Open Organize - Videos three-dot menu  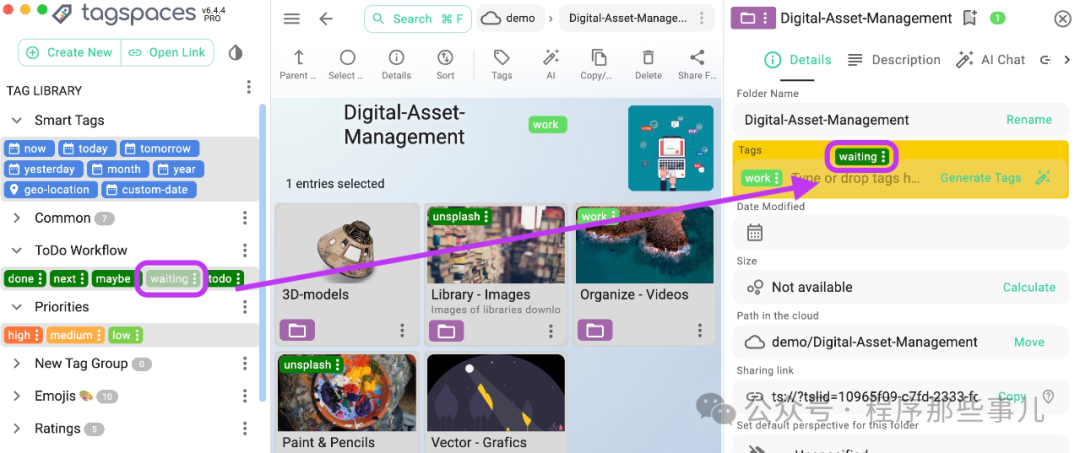699,331
